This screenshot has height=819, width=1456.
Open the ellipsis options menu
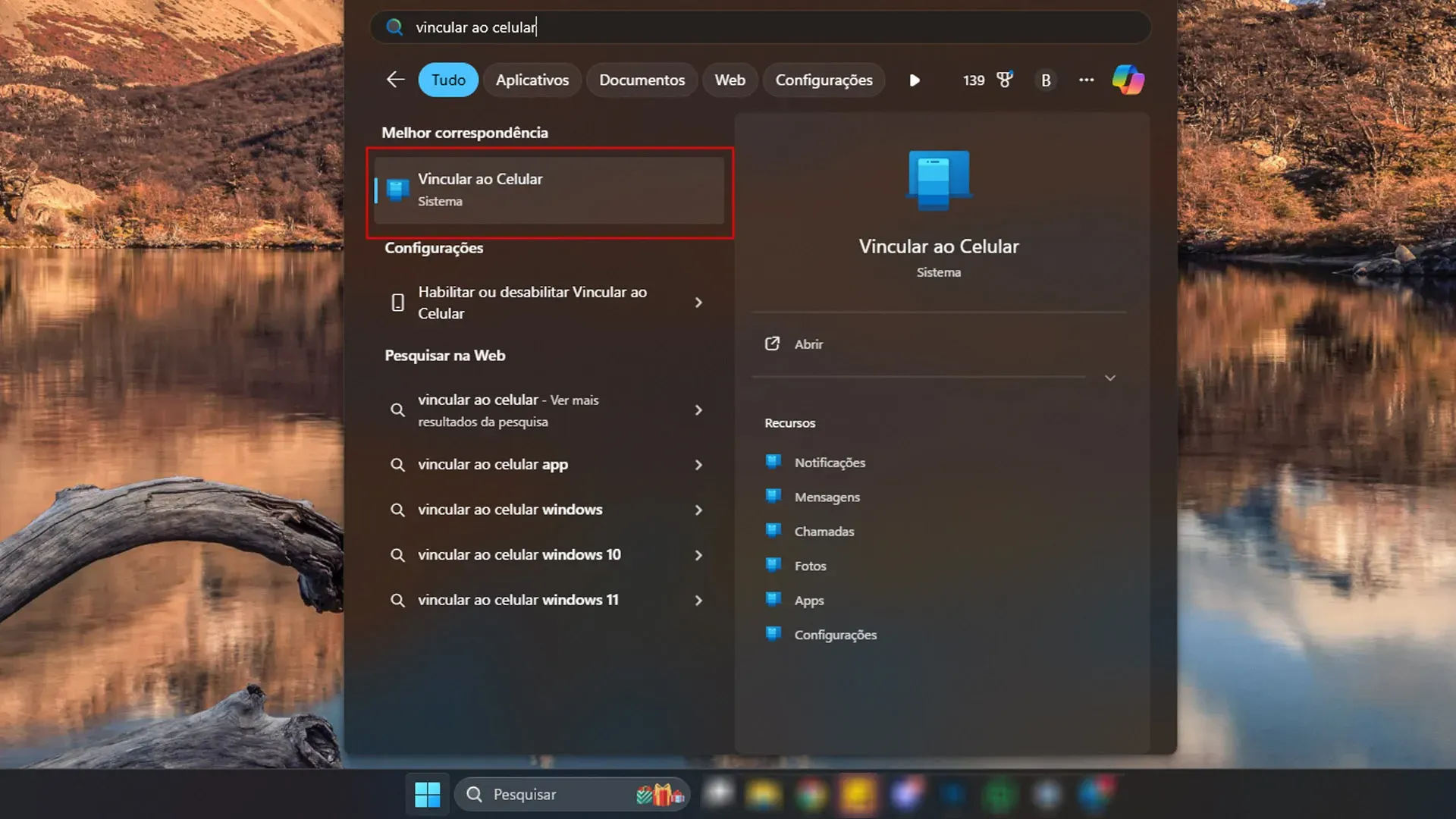coord(1087,80)
